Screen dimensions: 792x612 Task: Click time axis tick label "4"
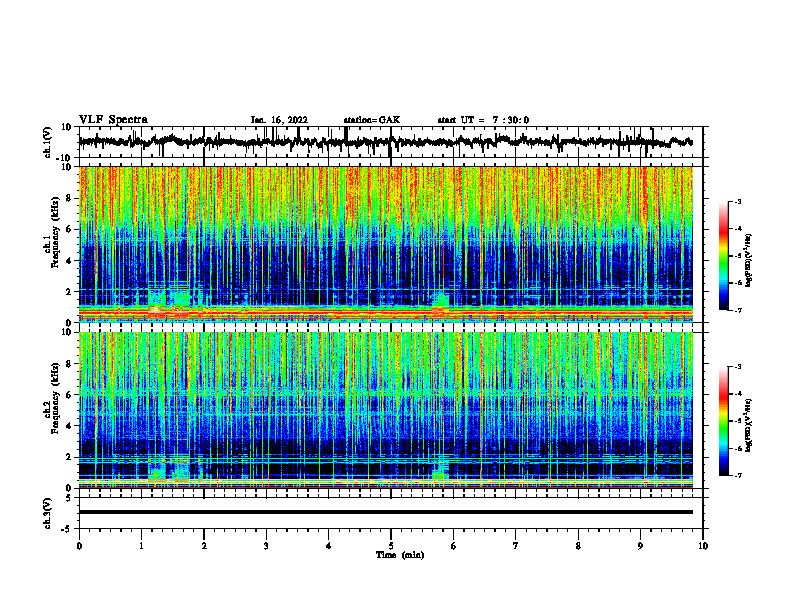tap(328, 546)
